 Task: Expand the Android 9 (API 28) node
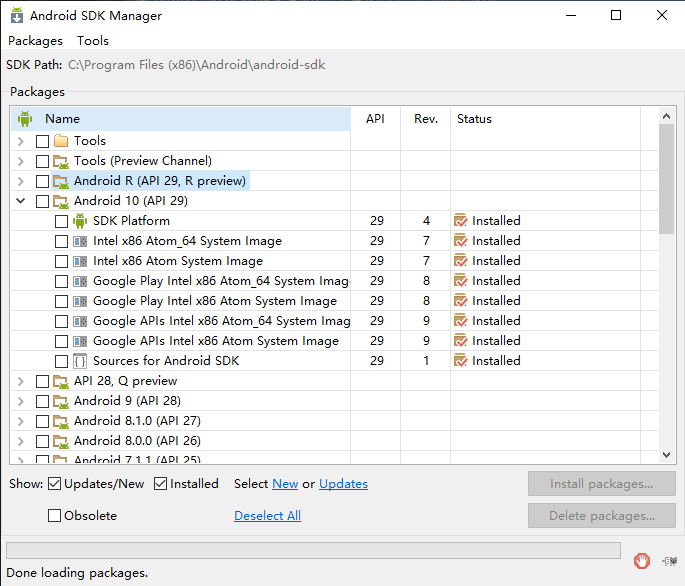point(20,401)
